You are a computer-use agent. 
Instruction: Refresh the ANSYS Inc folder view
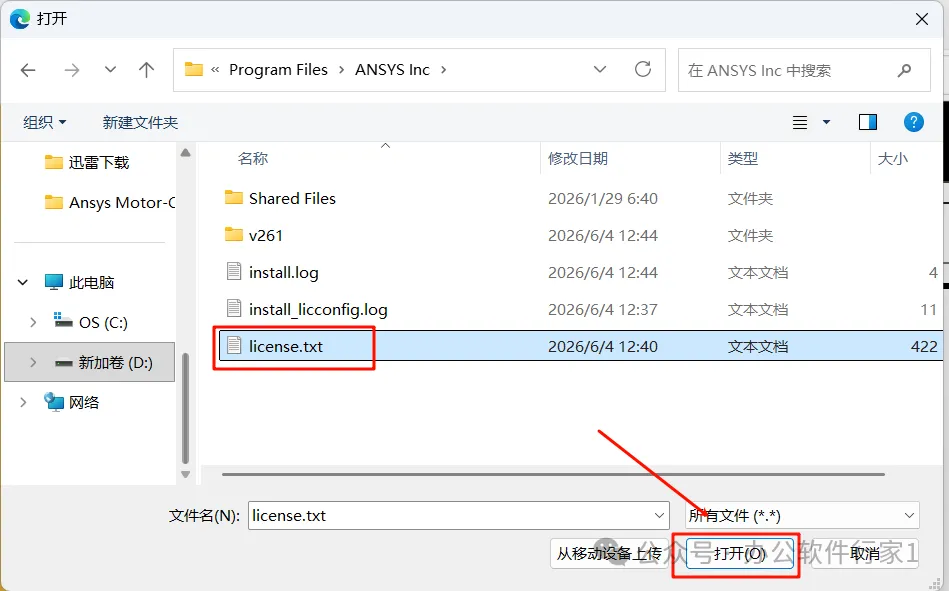643,70
